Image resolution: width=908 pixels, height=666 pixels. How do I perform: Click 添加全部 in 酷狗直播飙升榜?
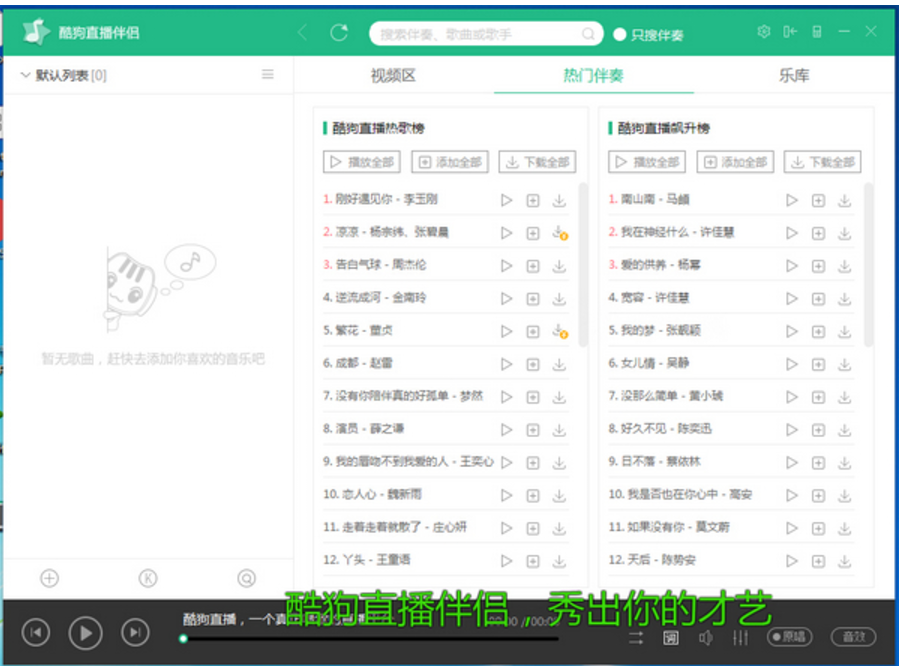pyautogui.click(x=735, y=162)
